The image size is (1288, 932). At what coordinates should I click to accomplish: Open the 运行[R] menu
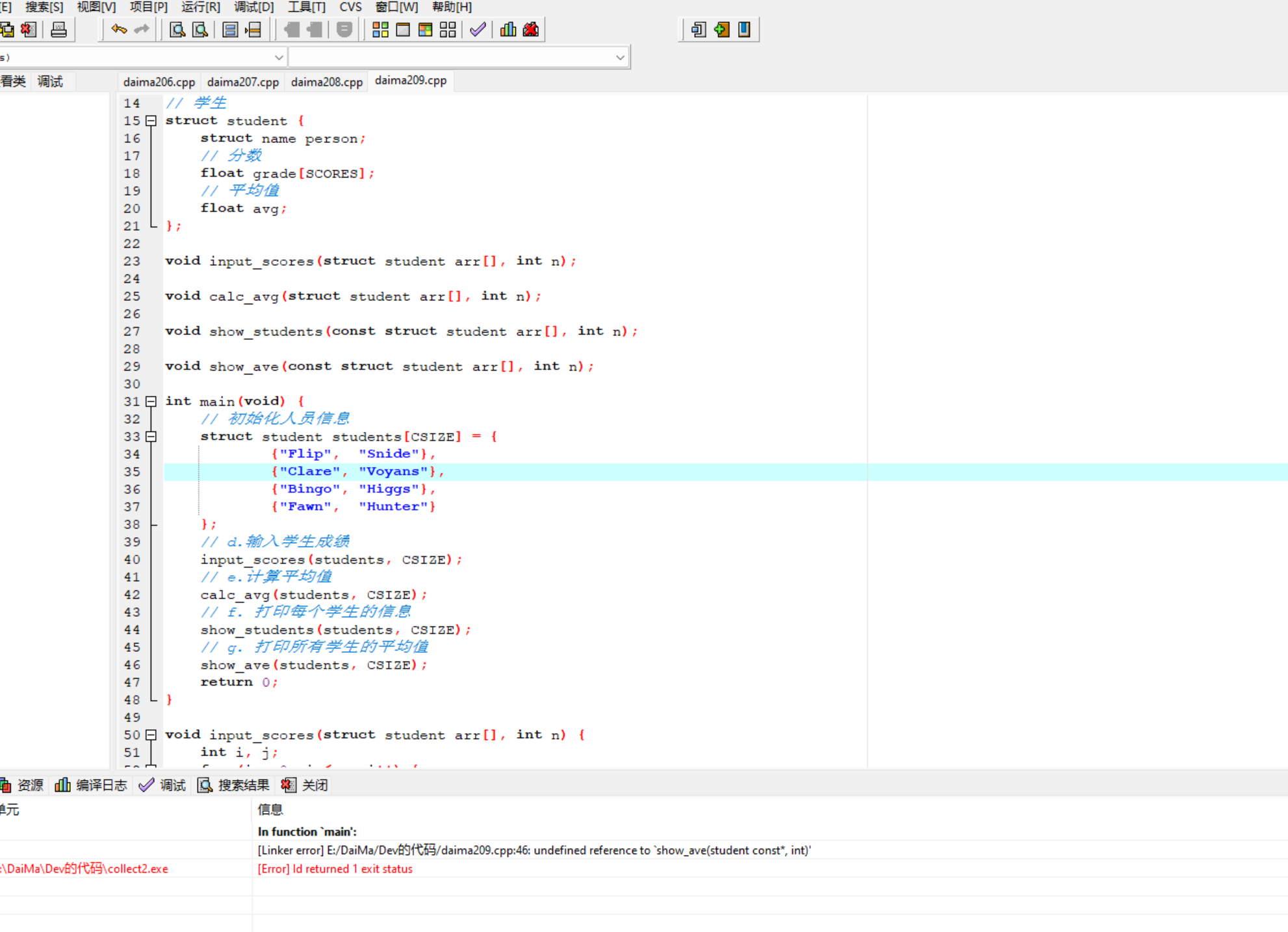200,7
